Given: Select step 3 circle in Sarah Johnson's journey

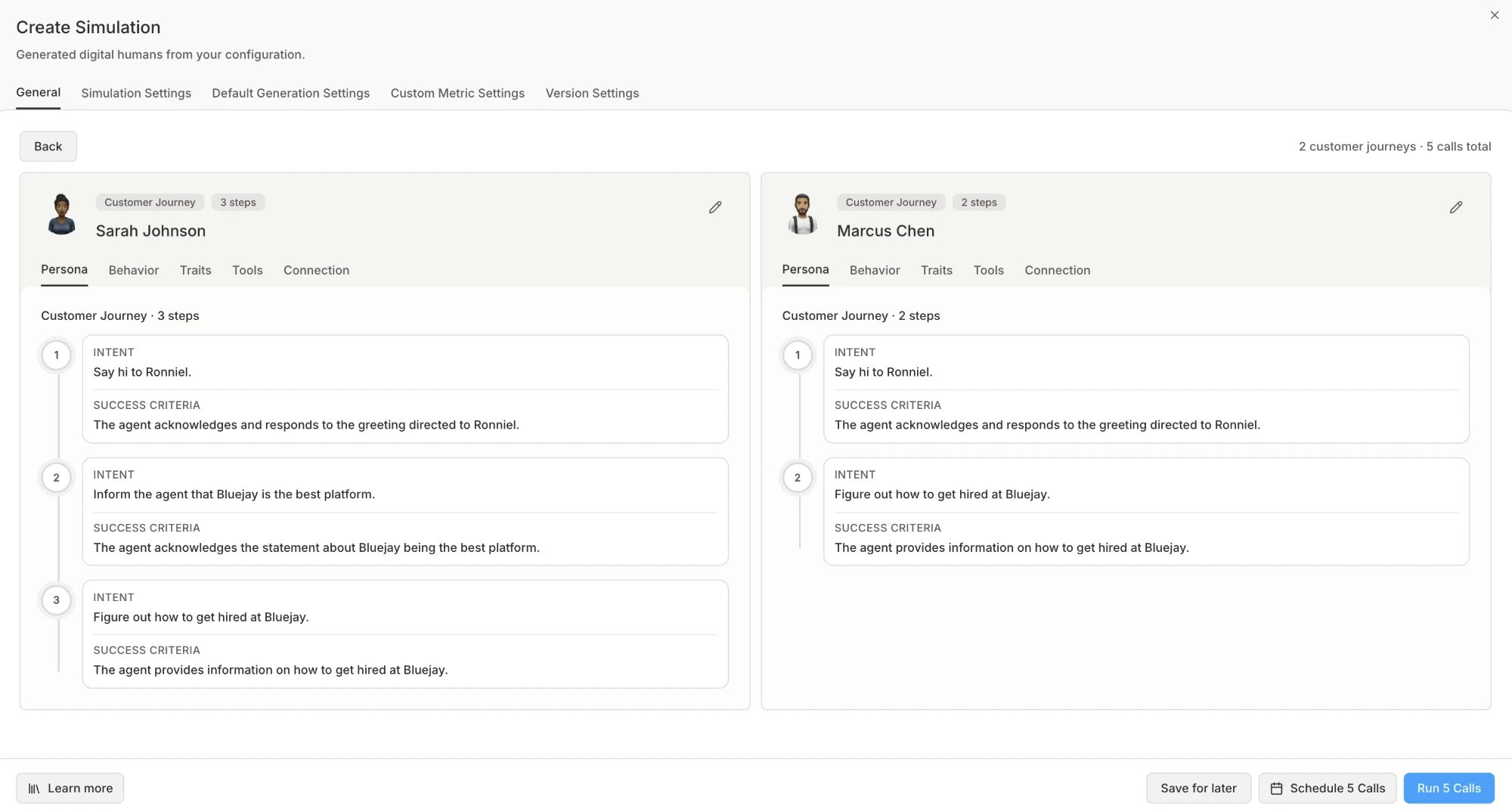Looking at the screenshot, I should (56, 600).
